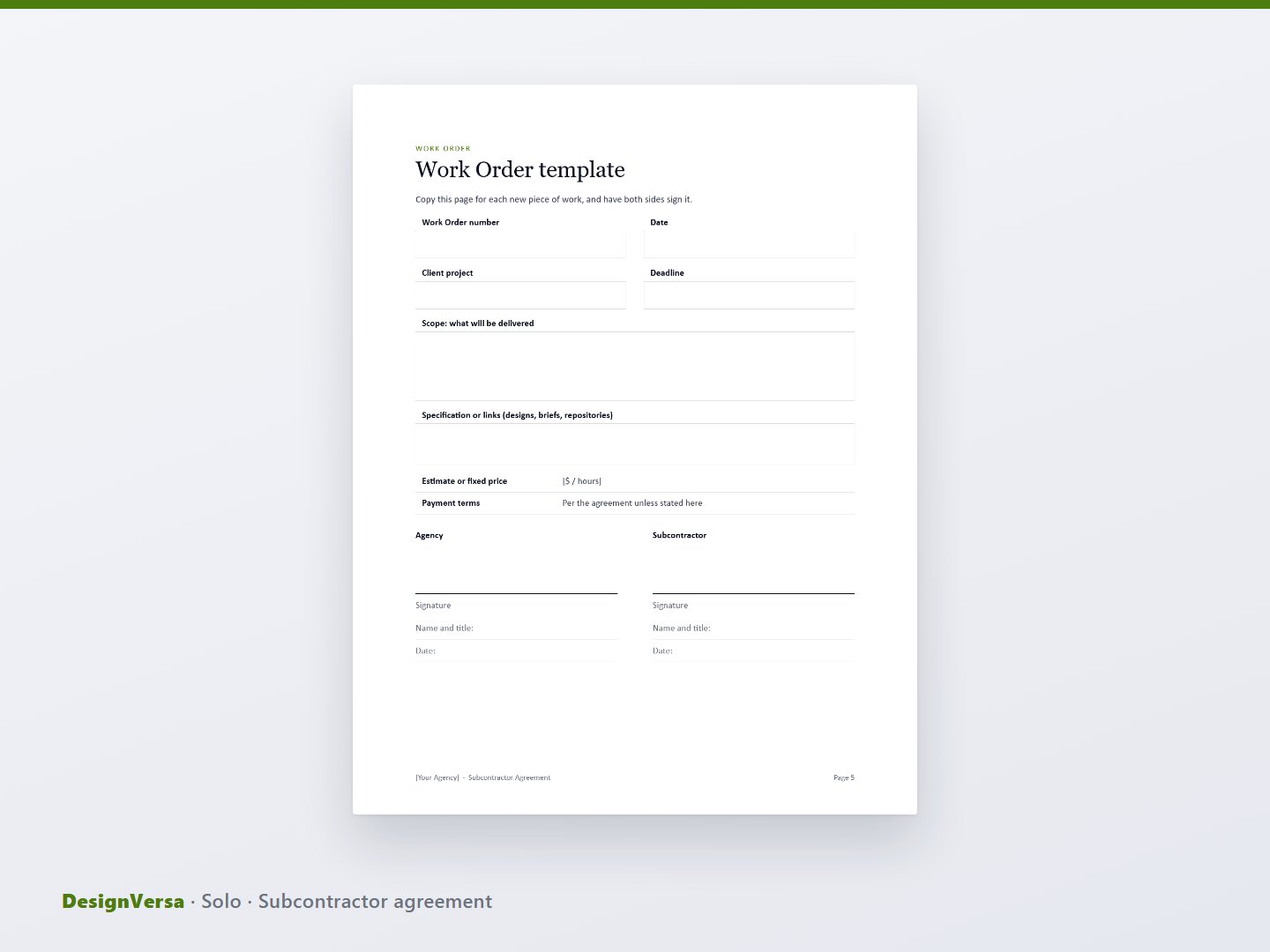Click inside the Scope: what will be delivered box

[635, 367]
